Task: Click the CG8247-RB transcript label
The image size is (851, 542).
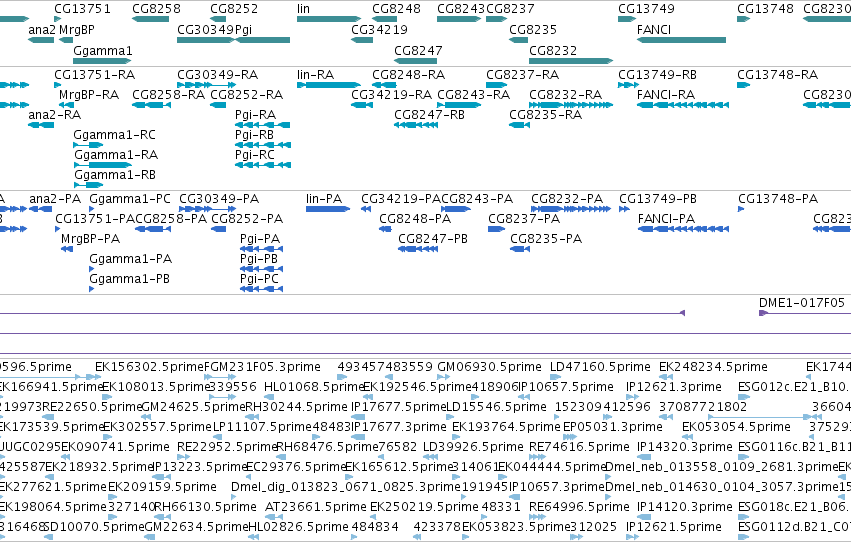Action: coord(429,115)
